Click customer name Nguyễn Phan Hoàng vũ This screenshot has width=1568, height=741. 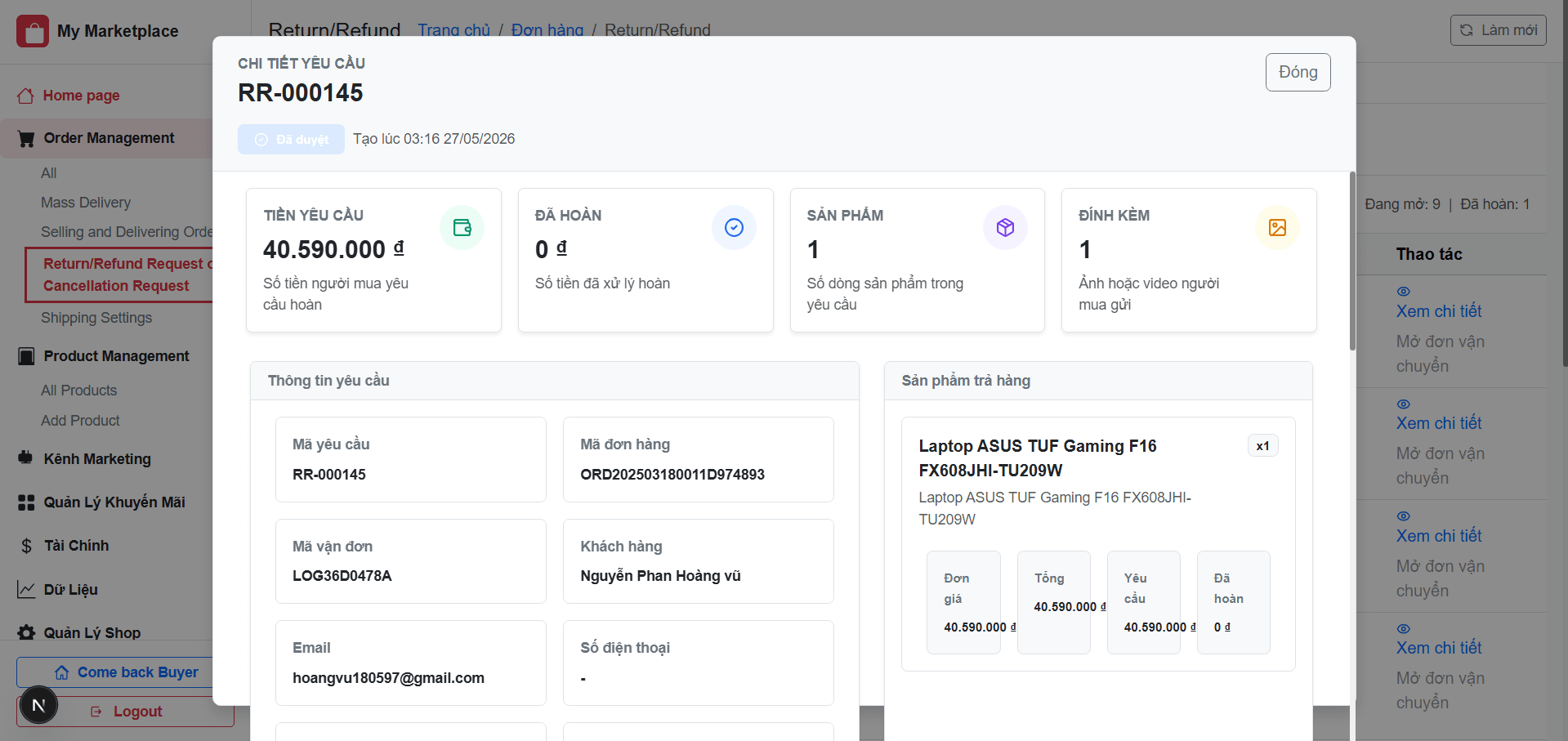click(x=660, y=576)
